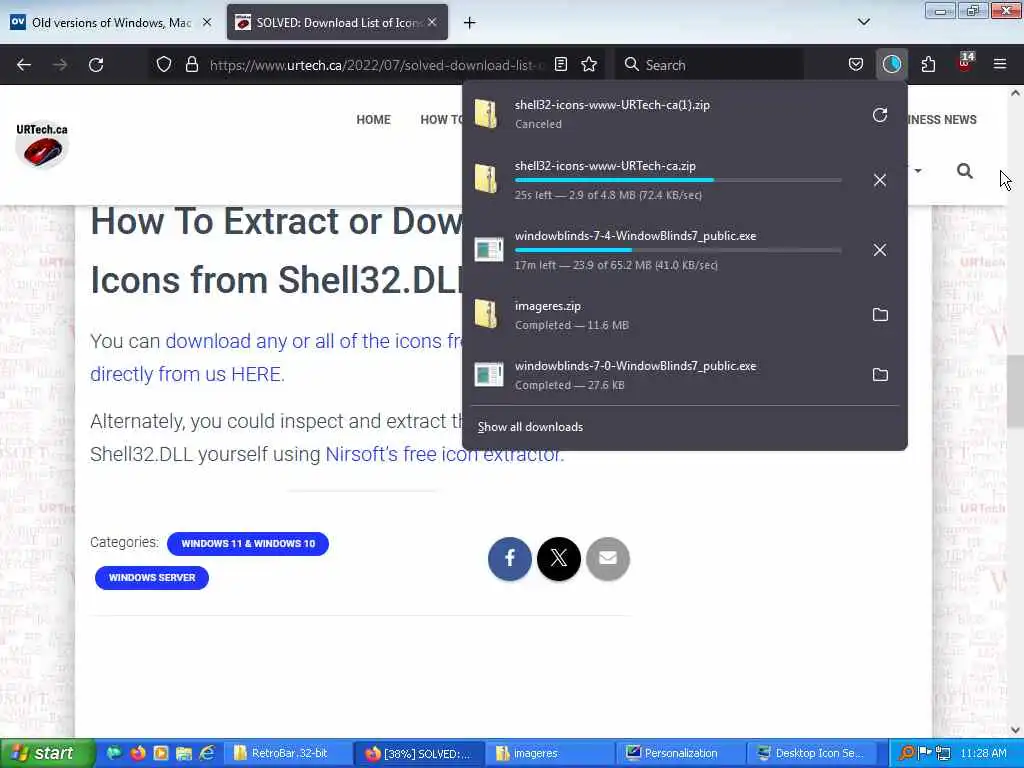Open tracking protection shield icon
The height and width of the screenshot is (768, 1024).
164,65
